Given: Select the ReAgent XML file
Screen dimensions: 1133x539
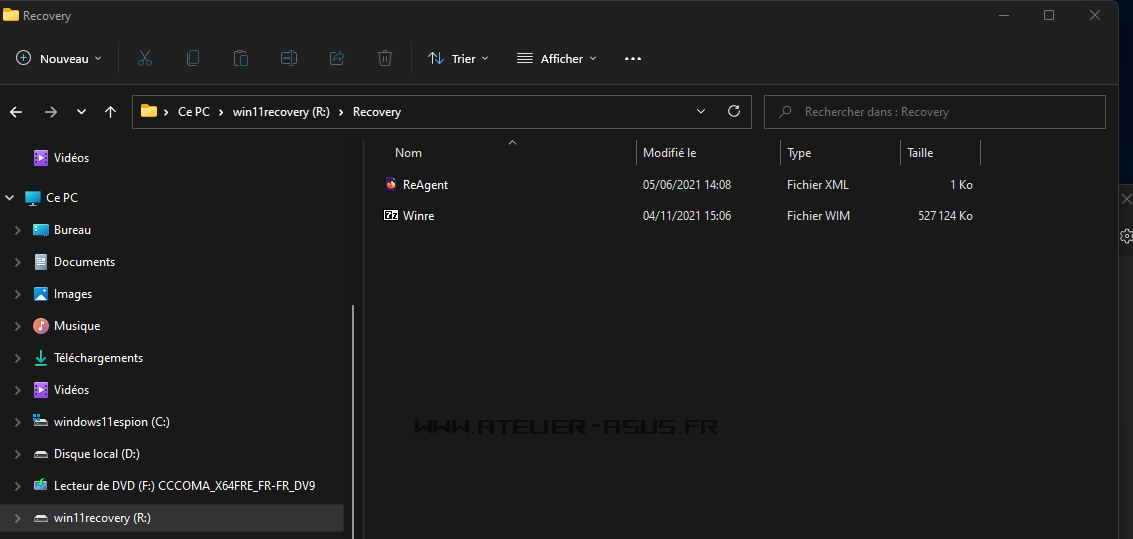Looking at the screenshot, I should (425, 185).
